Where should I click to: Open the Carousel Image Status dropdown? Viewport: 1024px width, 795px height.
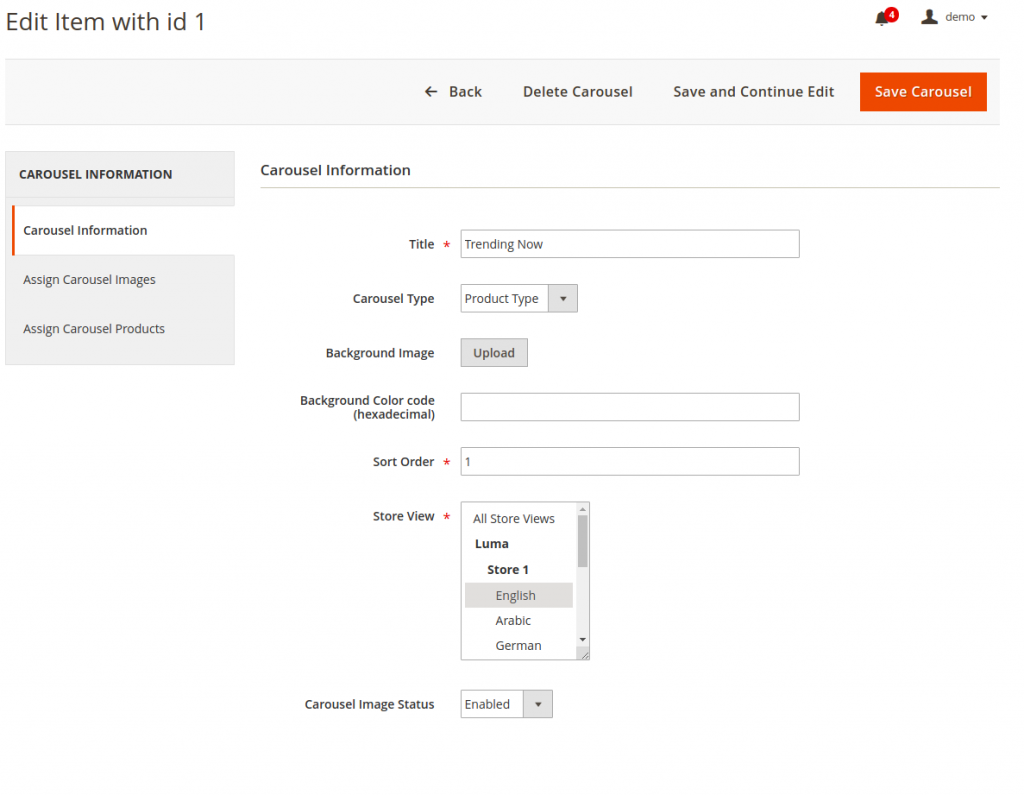[x=537, y=704]
